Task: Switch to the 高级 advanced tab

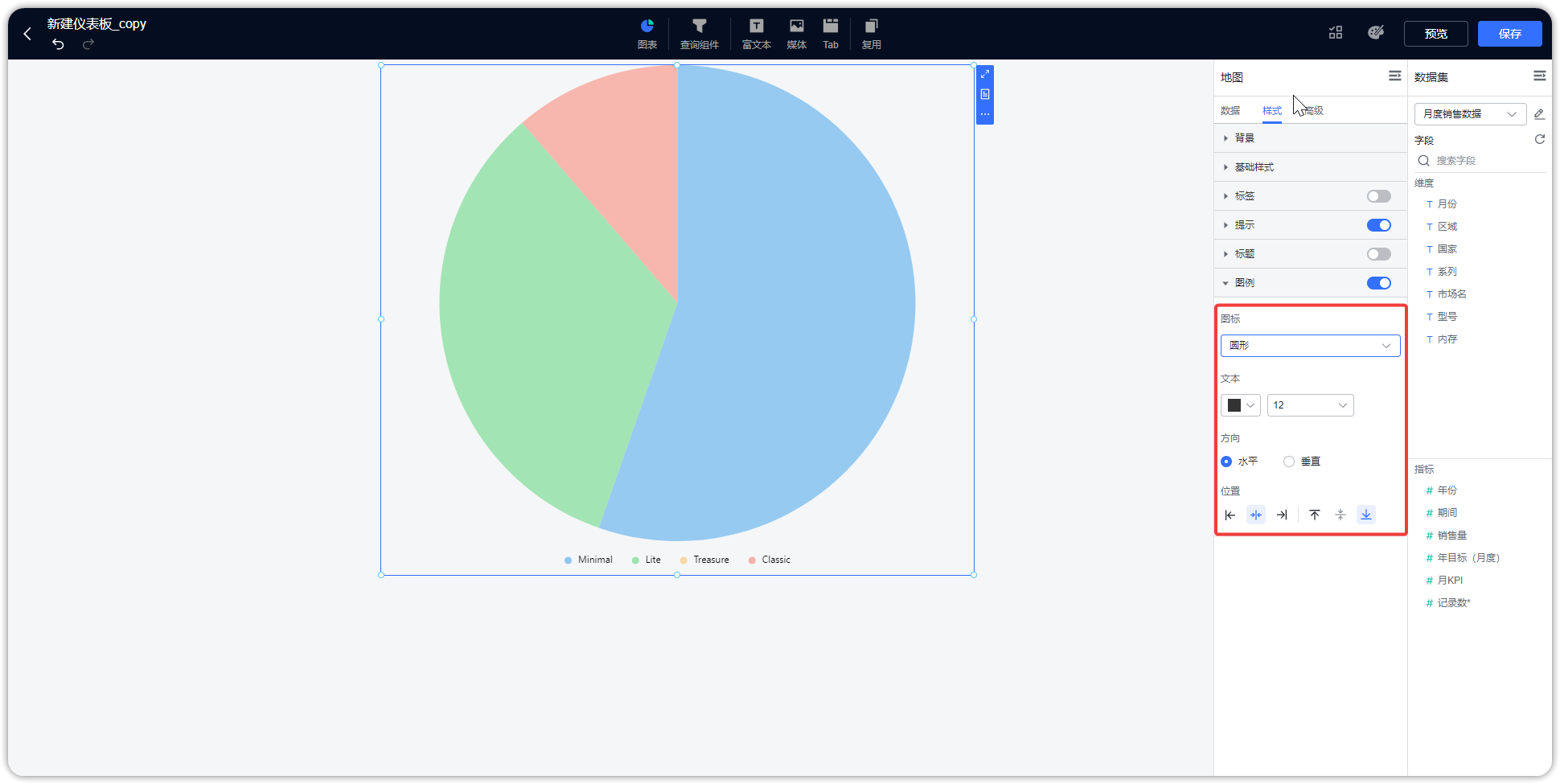Action: (1314, 111)
